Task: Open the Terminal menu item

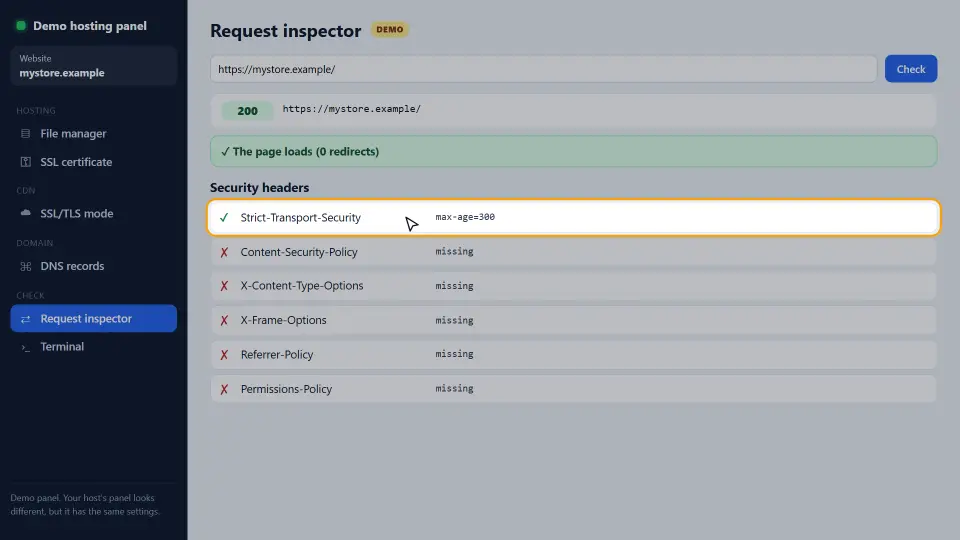Action: point(94,347)
